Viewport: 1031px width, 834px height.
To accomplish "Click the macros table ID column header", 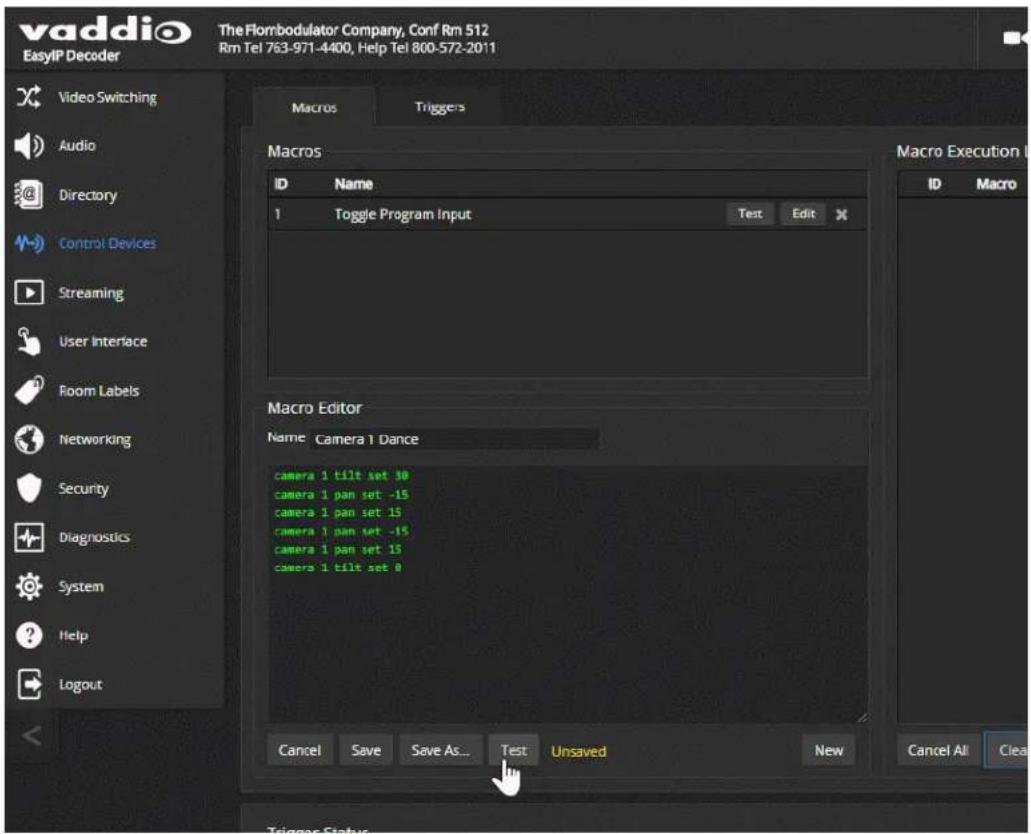I will (x=281, y=184).
